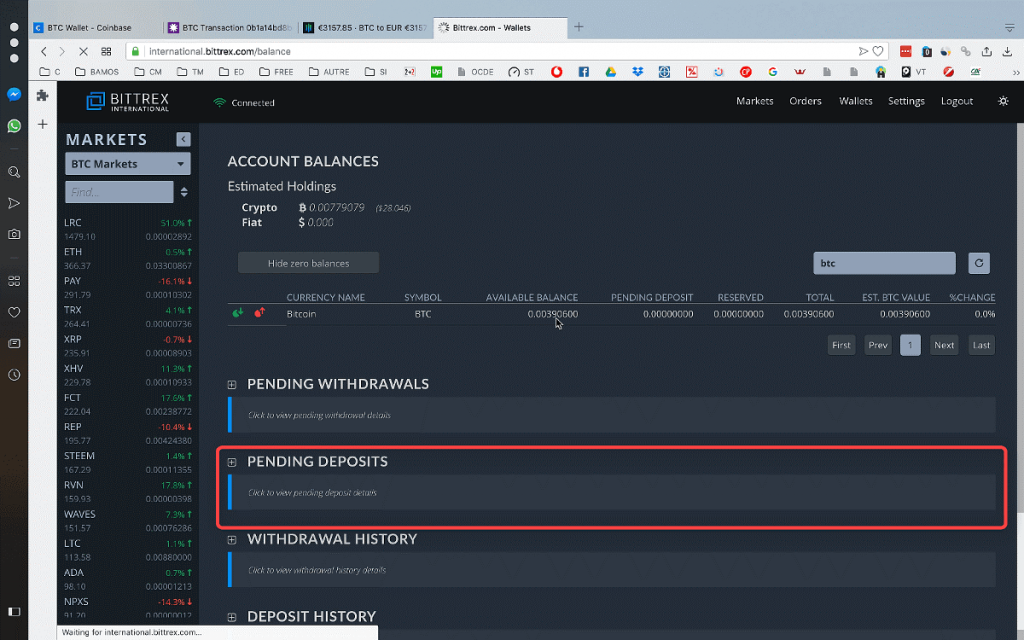Select the XRP market row

[x=128, y=346]
